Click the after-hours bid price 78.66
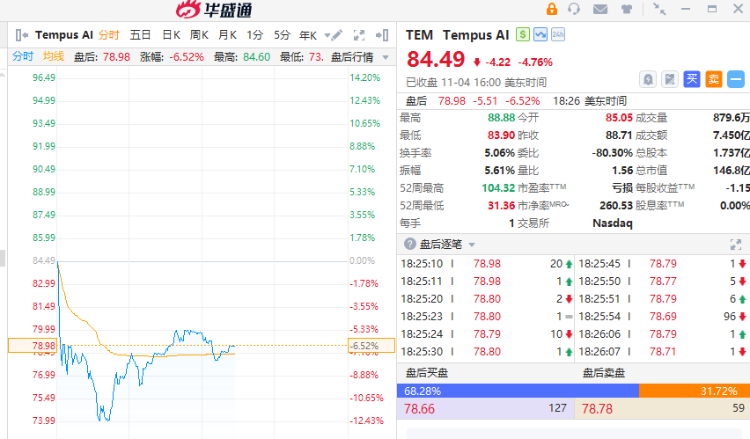 coord(419,409)
